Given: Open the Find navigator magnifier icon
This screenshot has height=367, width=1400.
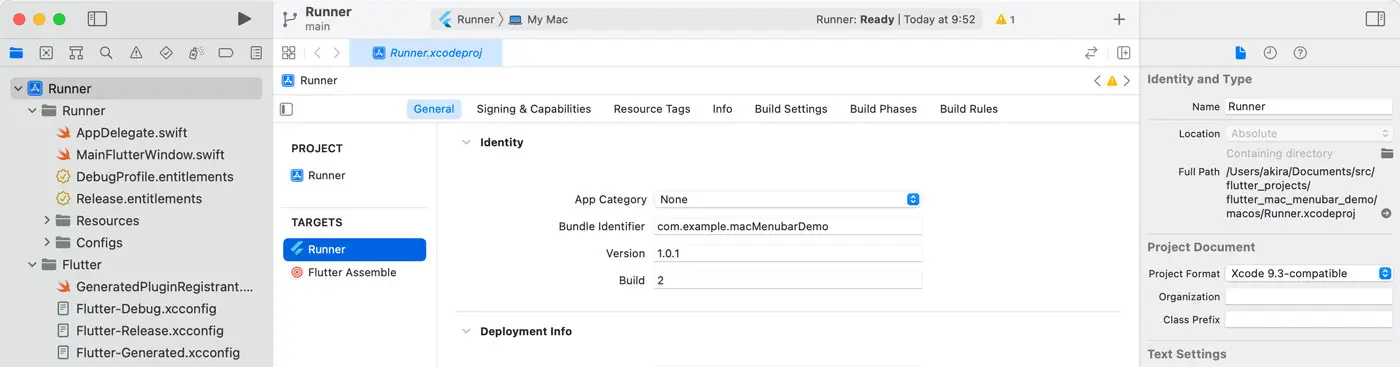Looking at the screenshot, I should tap(106, 53).
